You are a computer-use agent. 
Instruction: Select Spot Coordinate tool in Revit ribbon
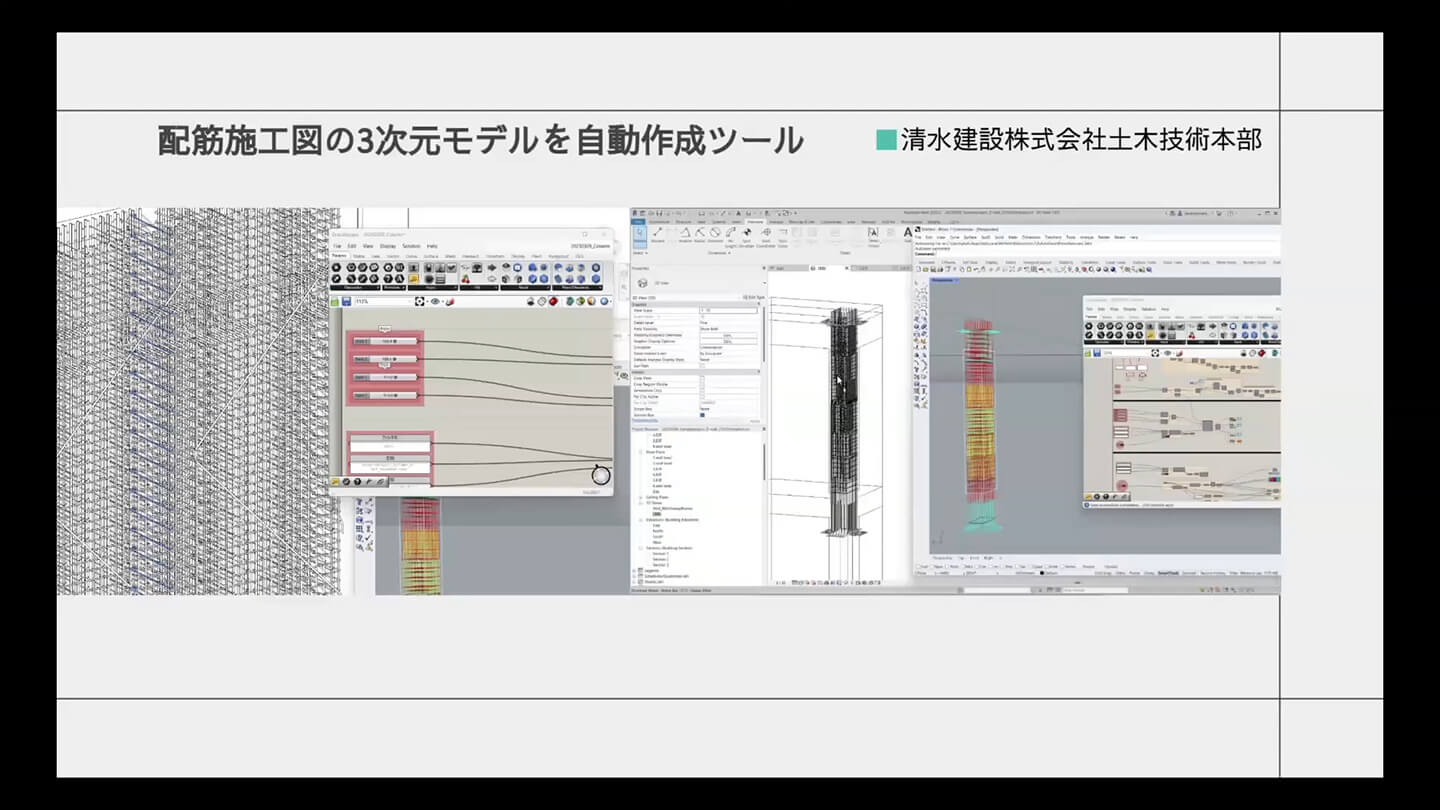pos(766,236)
